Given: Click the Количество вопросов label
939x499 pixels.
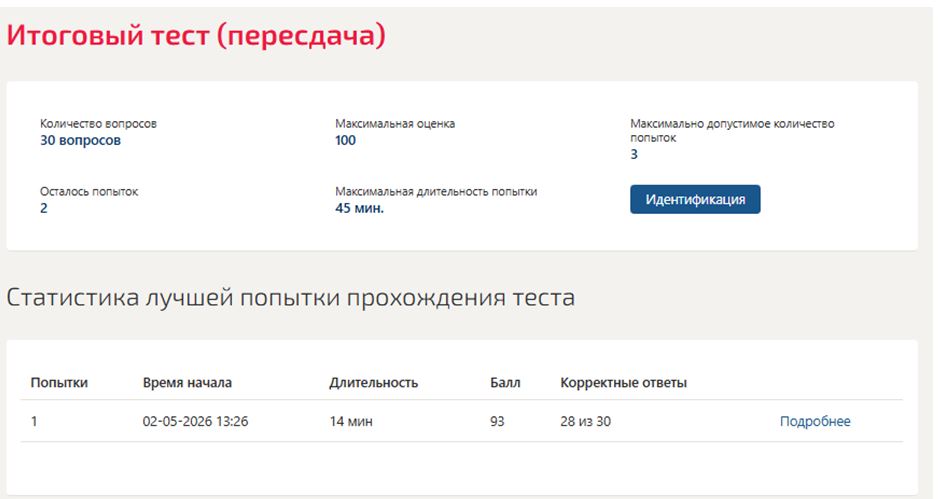Looking at the screenshot, I should click(98, 124).
